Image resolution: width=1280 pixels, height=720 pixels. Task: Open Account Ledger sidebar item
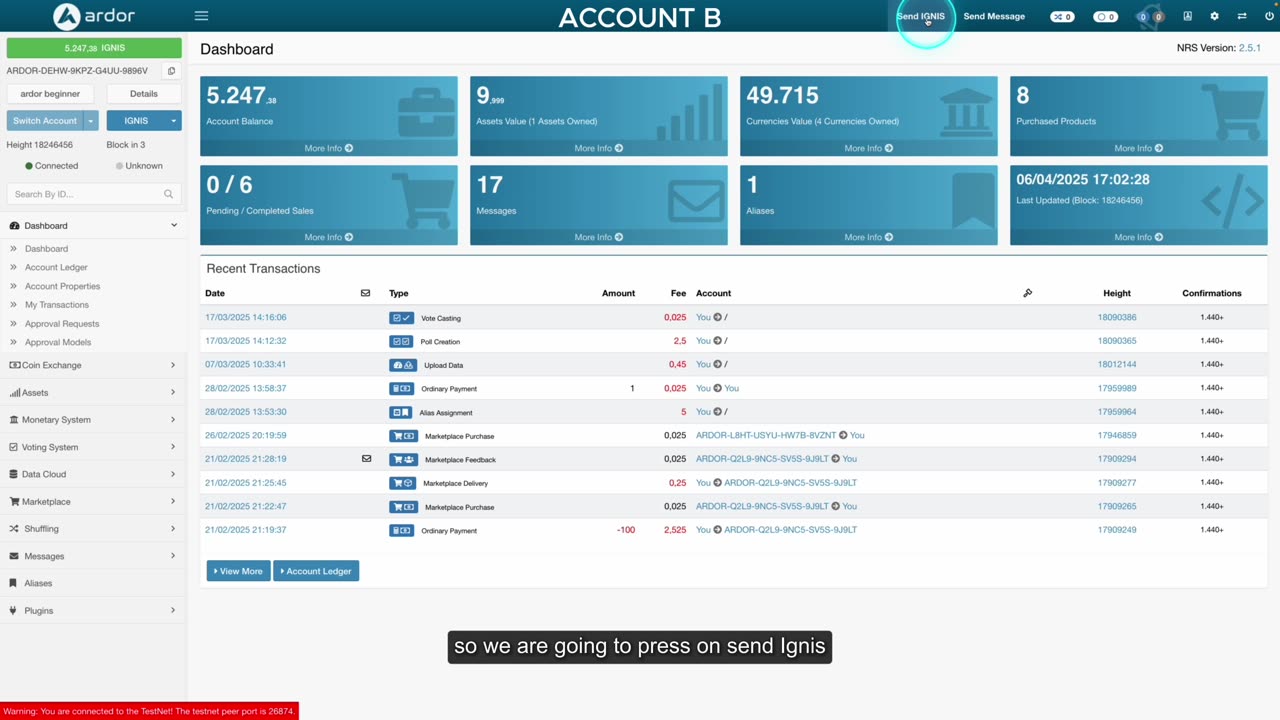pos(56,267)
